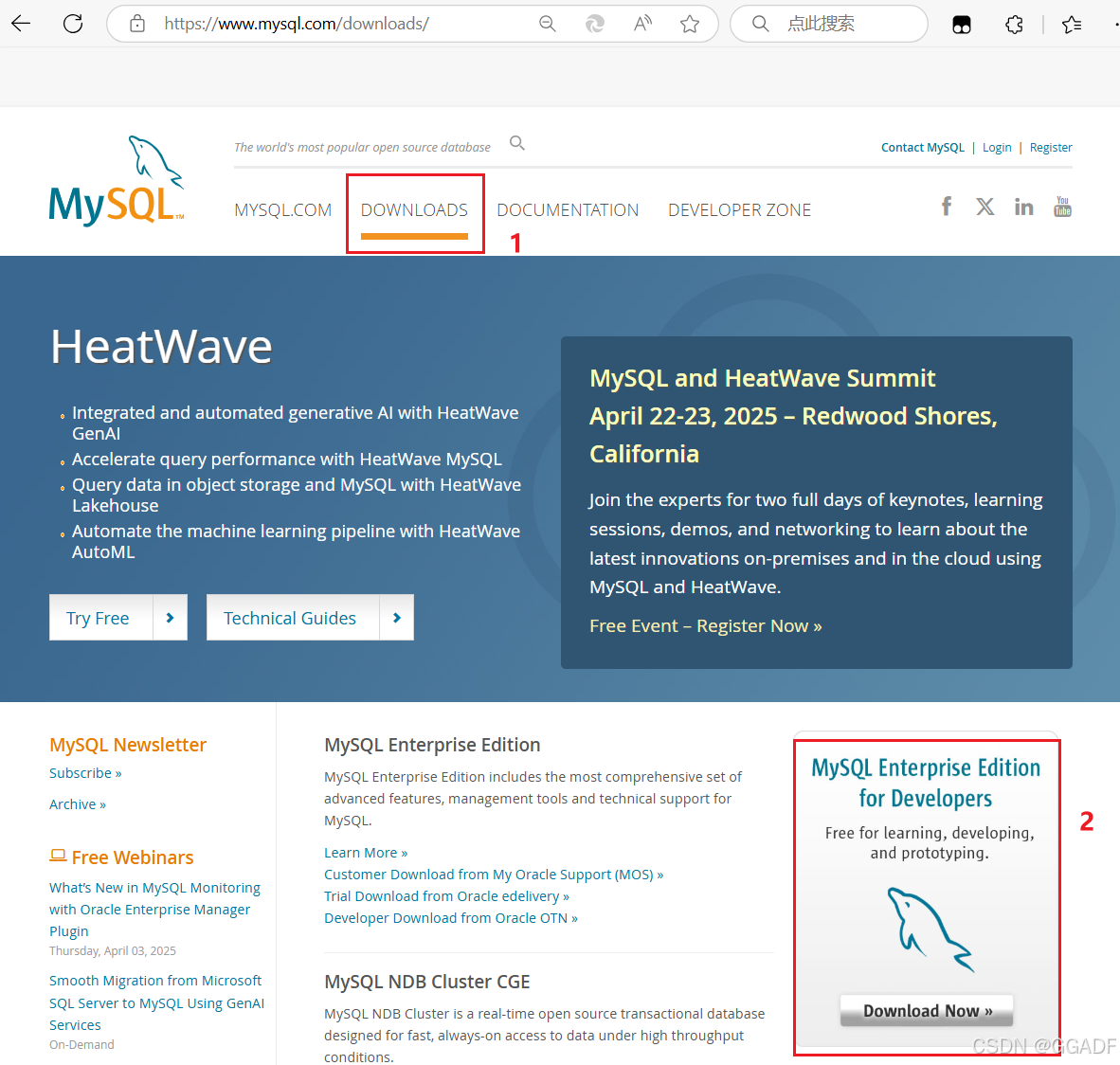Open MySQL Facebook page icon

pos(947,207)
